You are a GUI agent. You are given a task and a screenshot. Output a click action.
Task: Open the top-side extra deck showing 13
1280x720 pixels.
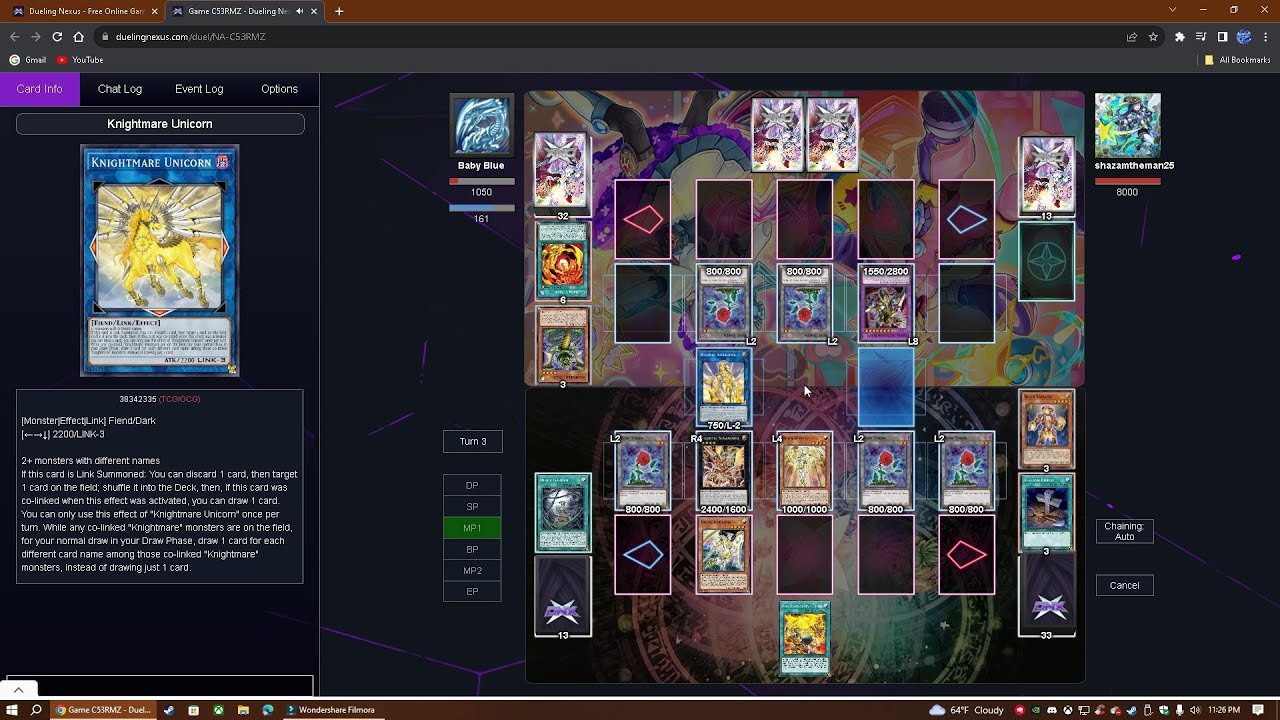pos(1047,176)
